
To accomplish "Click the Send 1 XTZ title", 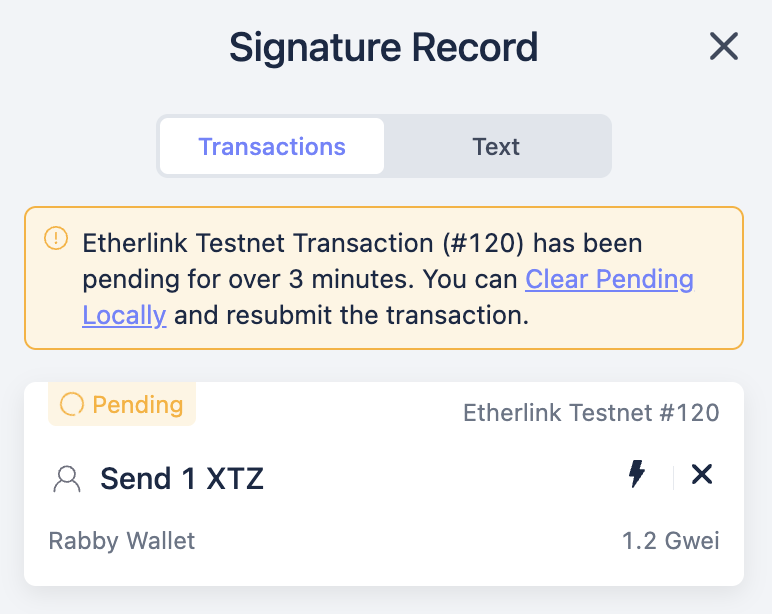I will [x=182, y=479].
